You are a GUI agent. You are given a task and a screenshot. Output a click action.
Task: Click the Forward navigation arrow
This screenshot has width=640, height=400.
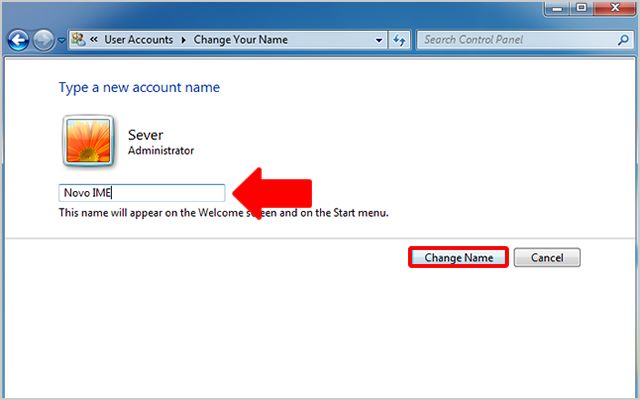tap(43, 41)
